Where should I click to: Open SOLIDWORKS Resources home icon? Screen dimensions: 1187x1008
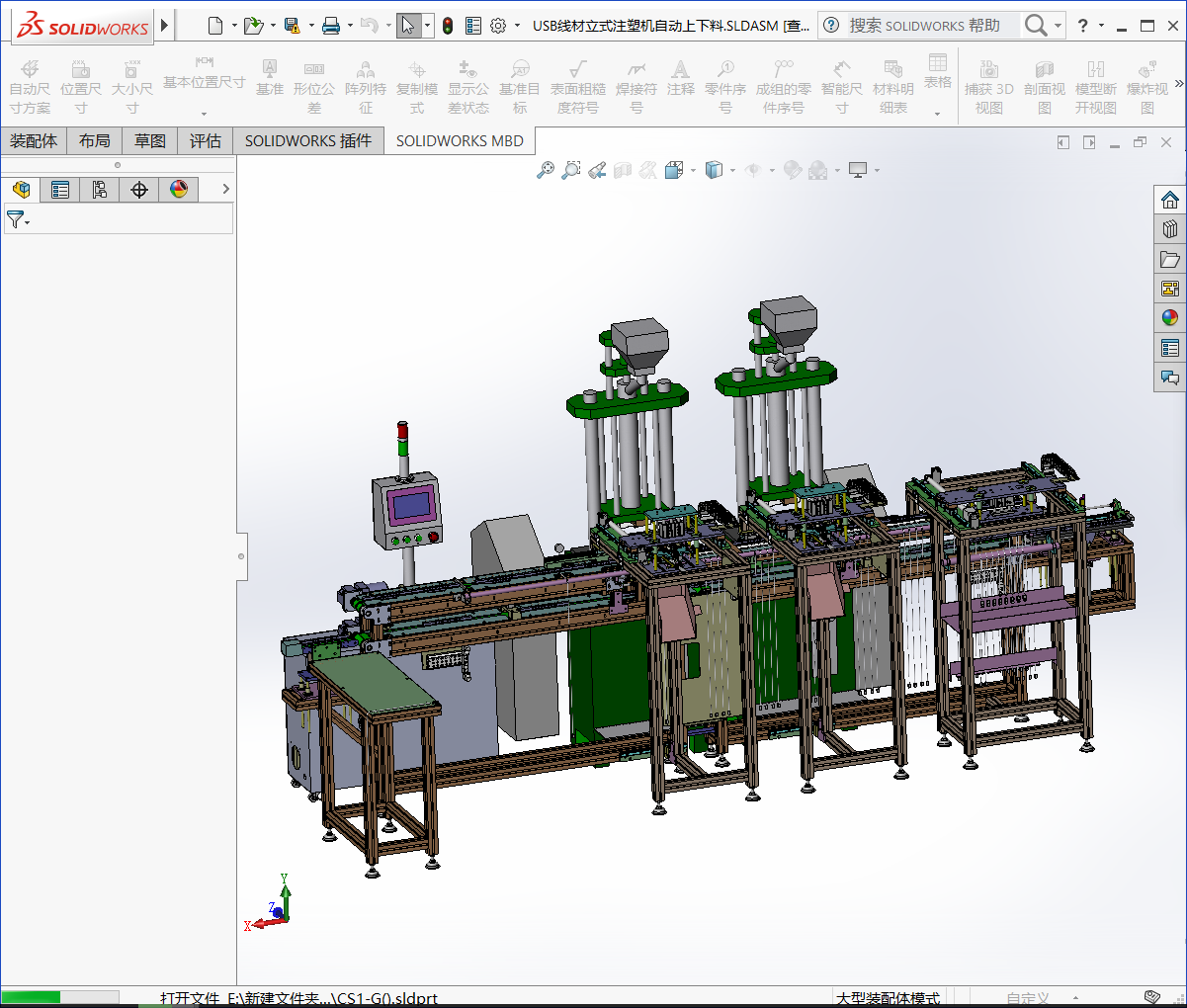(1170, 200)
